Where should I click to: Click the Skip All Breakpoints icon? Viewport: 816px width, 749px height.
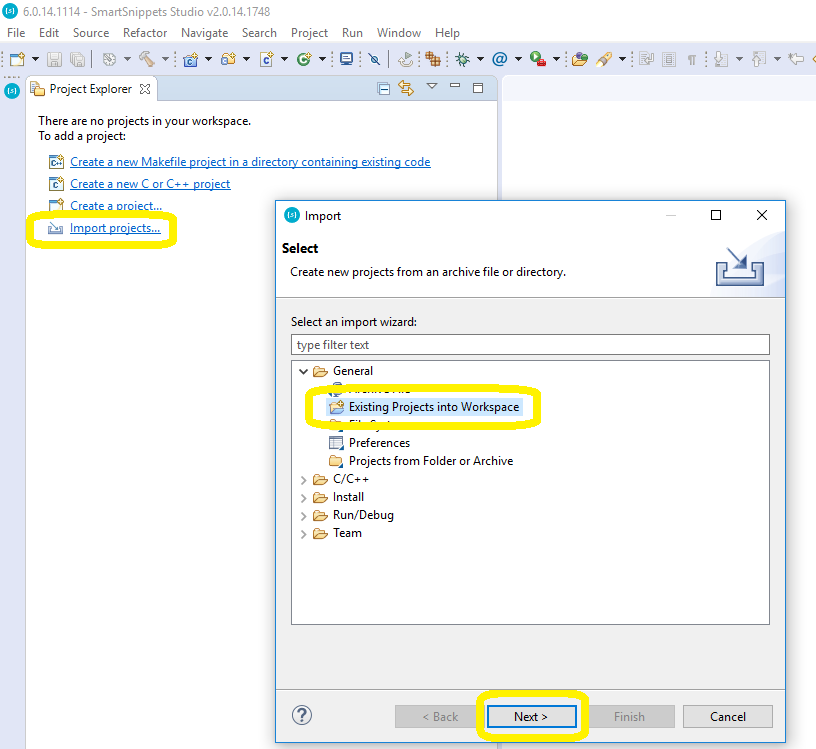(x=374, y=59)
